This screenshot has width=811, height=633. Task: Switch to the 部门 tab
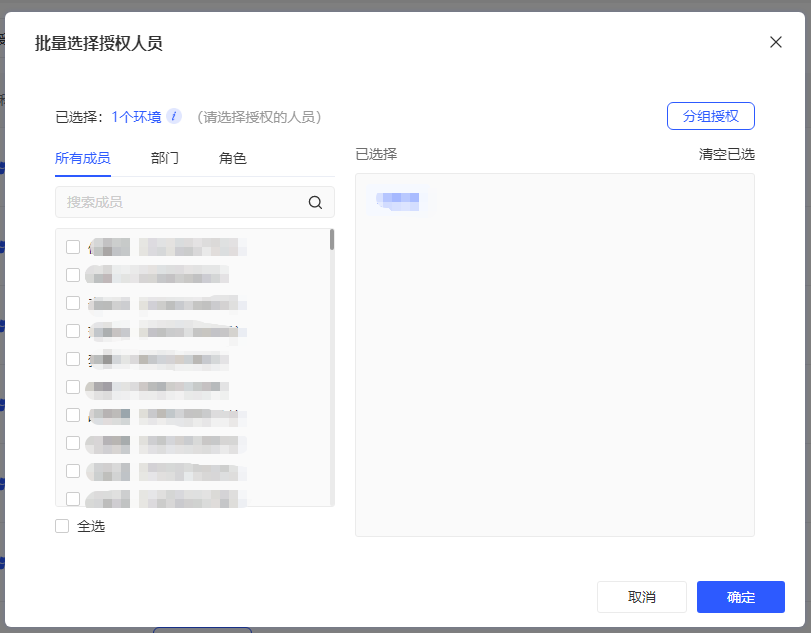(164, 158)
